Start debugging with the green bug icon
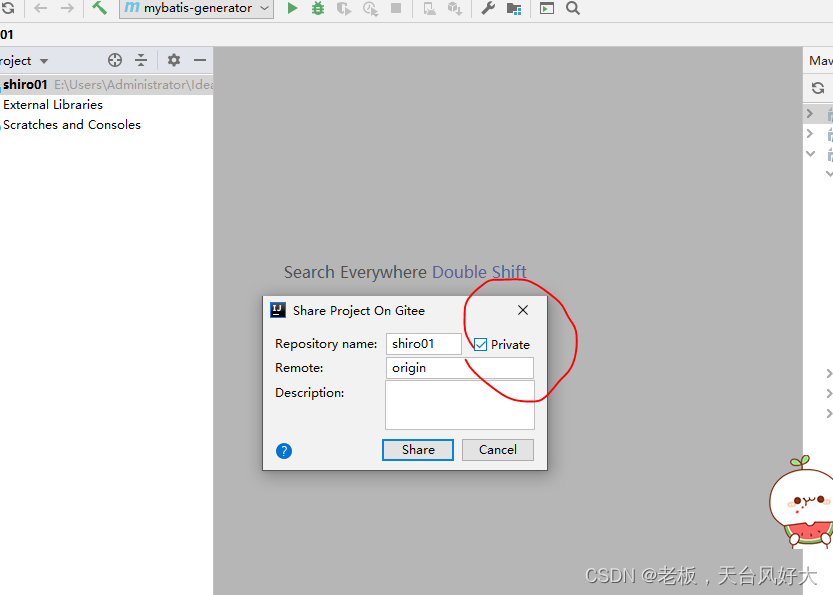This screenshot has height=595, width=833. click(318, 8)
